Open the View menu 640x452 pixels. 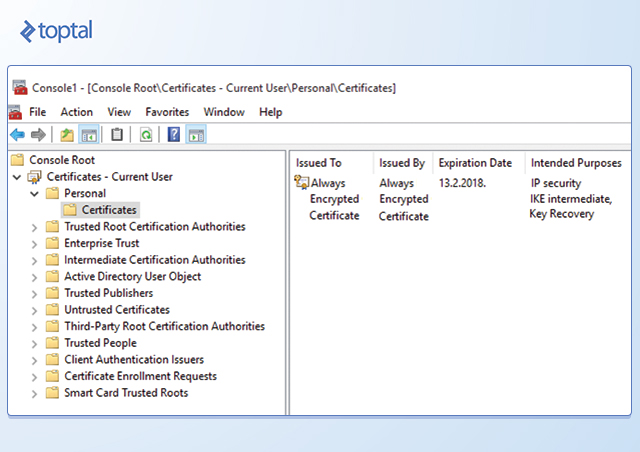[119, 112]
